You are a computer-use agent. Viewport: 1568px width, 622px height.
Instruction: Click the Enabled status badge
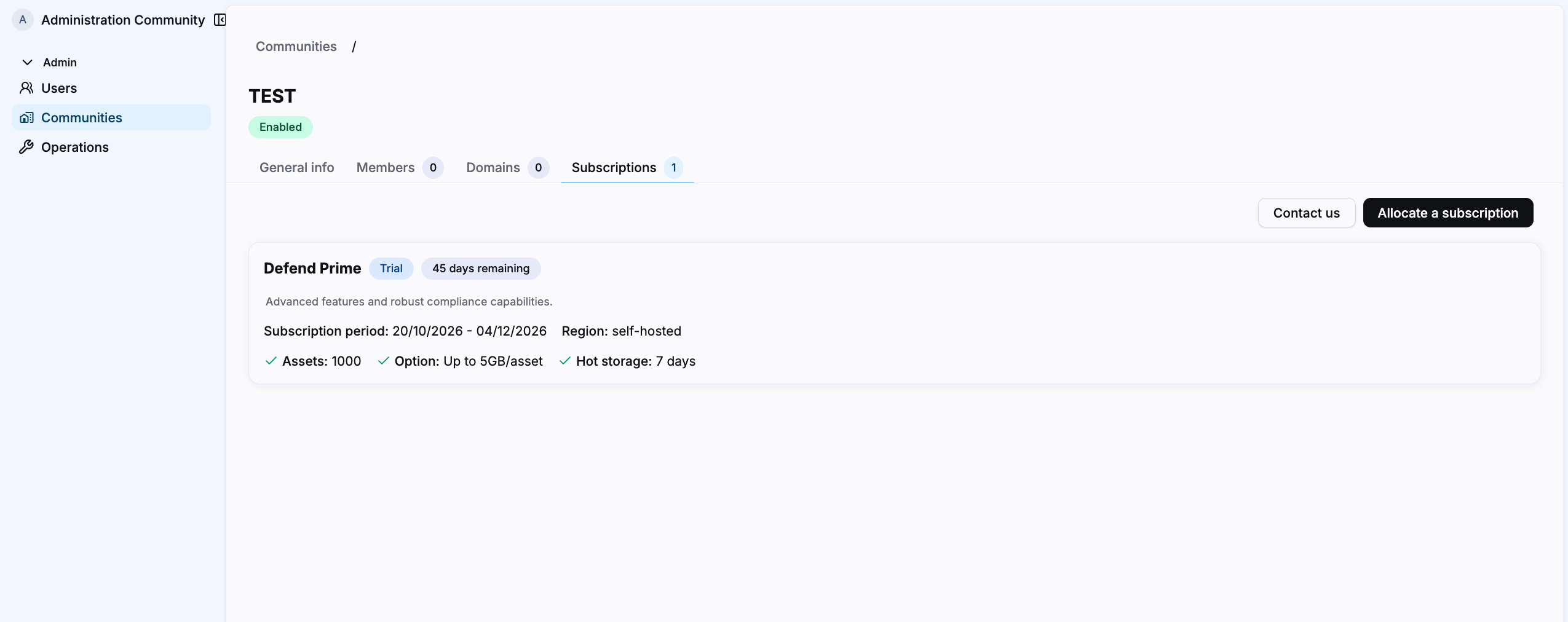pyautogui.click(x=280, y=127)
